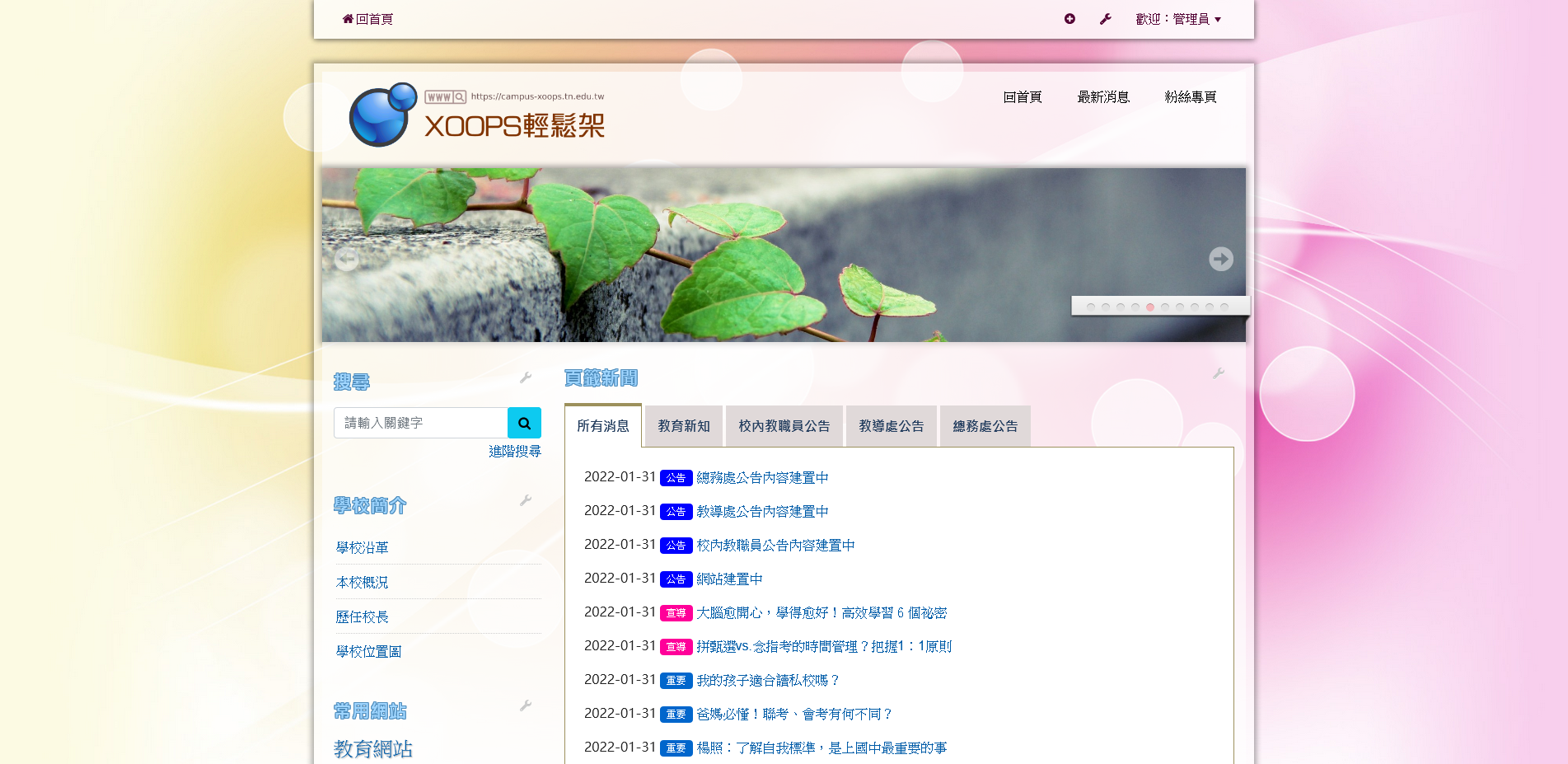The width and height of the screenshot is (1568, 764).
Task: Open the wrench tools icon in top bar
Action: point(1106,19)
